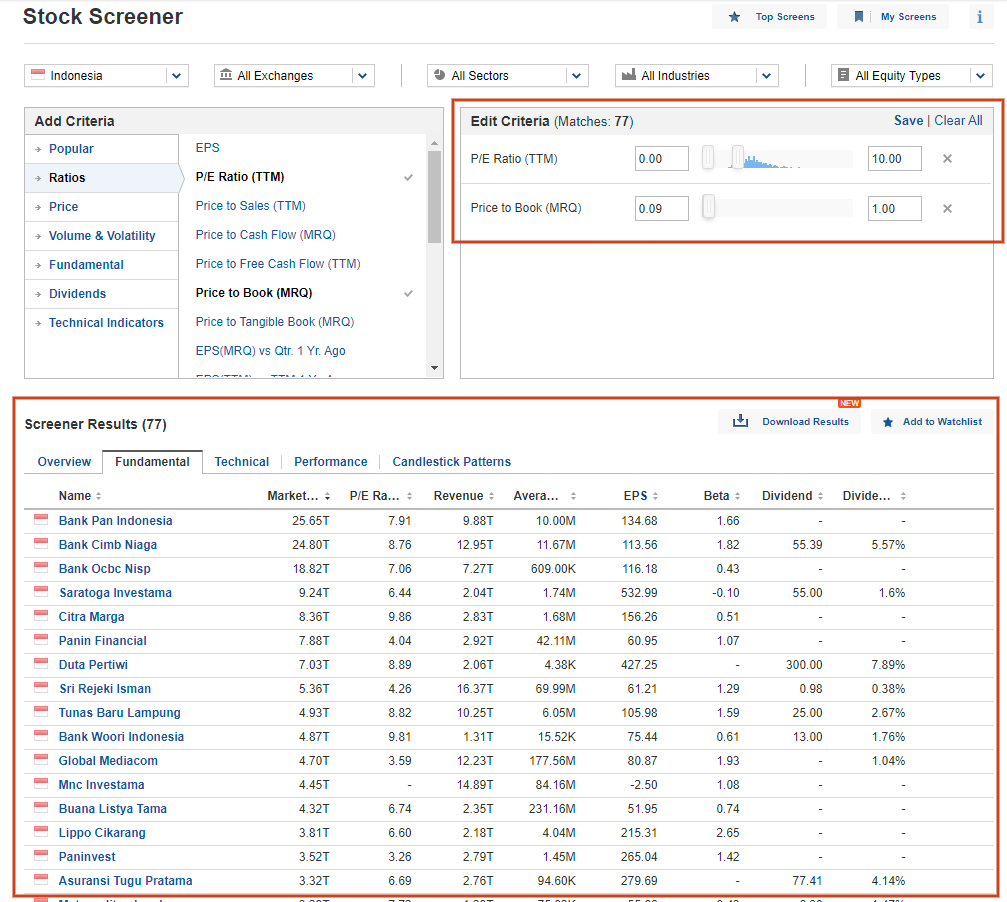This screenshot has width=1007, height=902.
Task: Click the P/E Ratio maximum slider handle
Action: 738,157
